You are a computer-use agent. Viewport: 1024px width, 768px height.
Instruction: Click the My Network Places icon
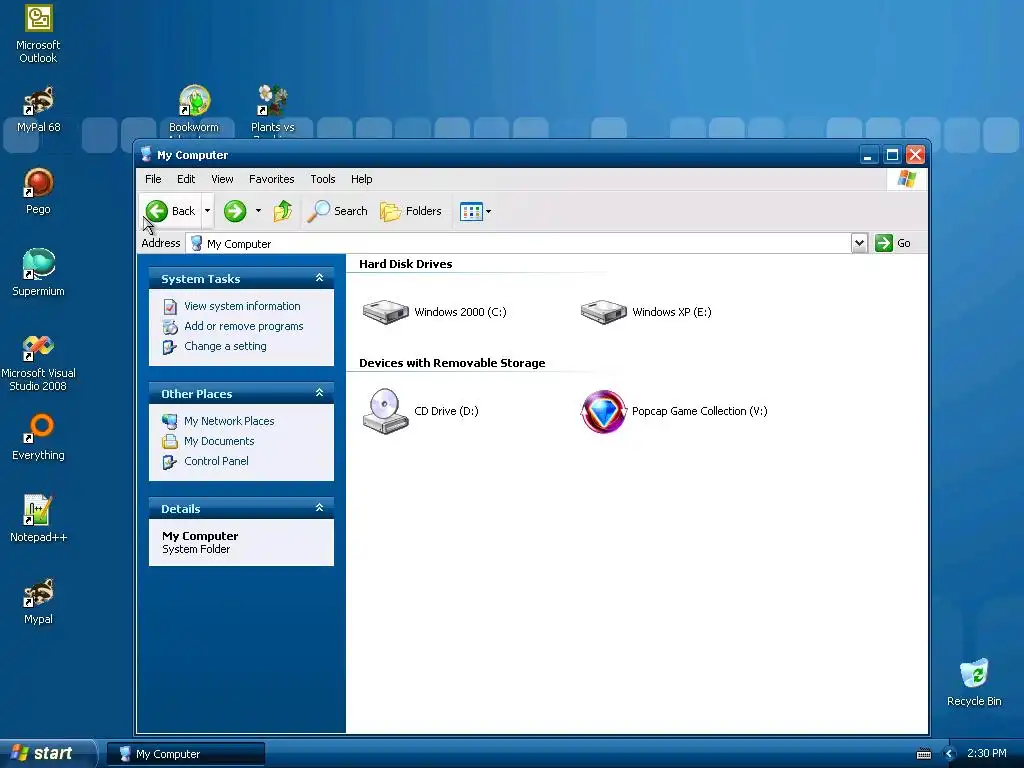(x=170, y=421)
